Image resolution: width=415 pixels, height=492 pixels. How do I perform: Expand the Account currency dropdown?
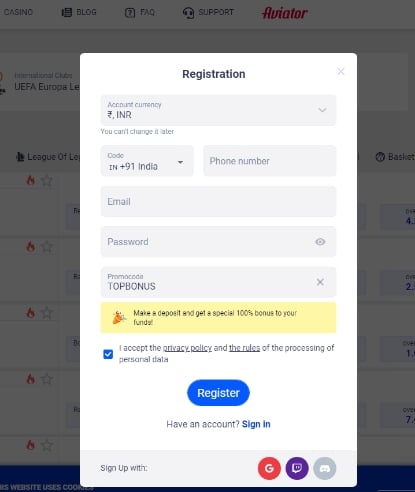218,110
